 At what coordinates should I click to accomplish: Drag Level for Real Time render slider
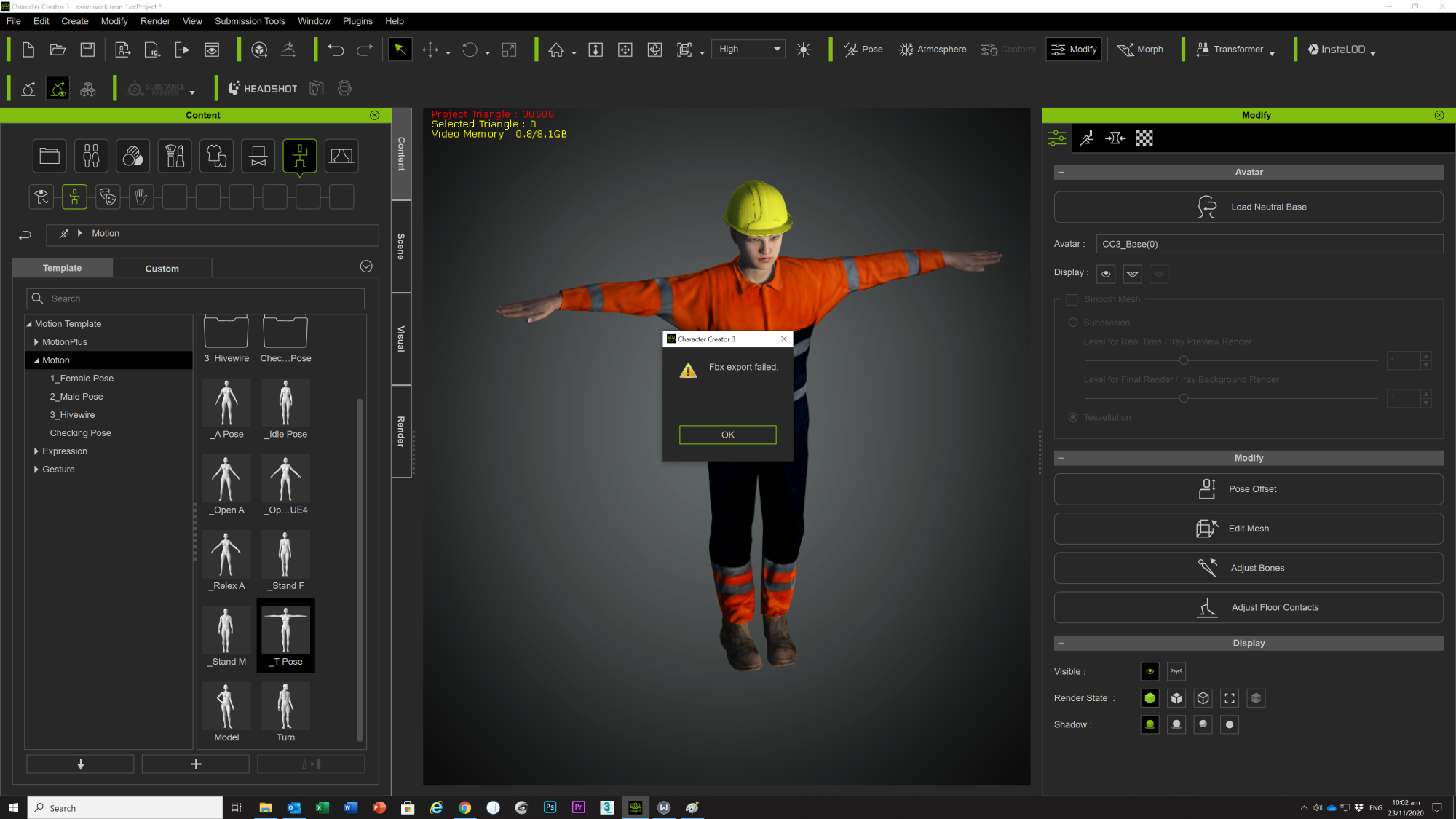1184,360
